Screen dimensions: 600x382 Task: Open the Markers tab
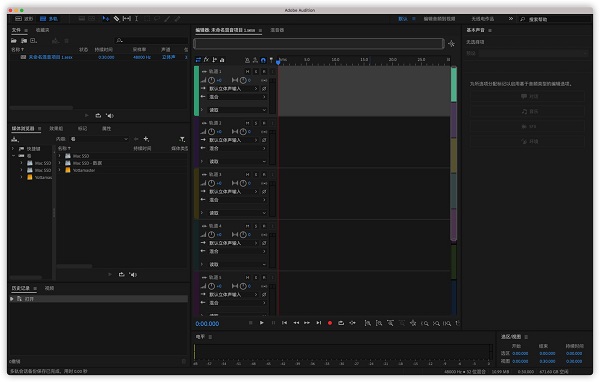[82, 129]
